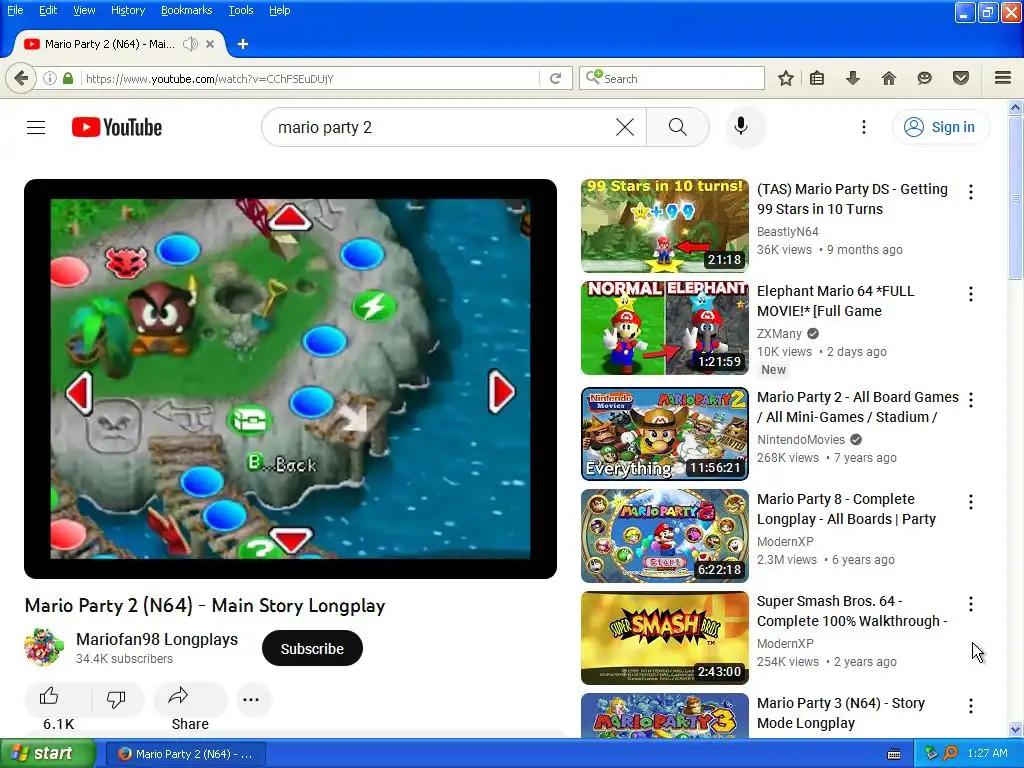The height and width of the screenshot is (768, 1024).
Task: Open more actions below the video
Action: [x=251, y=699]
